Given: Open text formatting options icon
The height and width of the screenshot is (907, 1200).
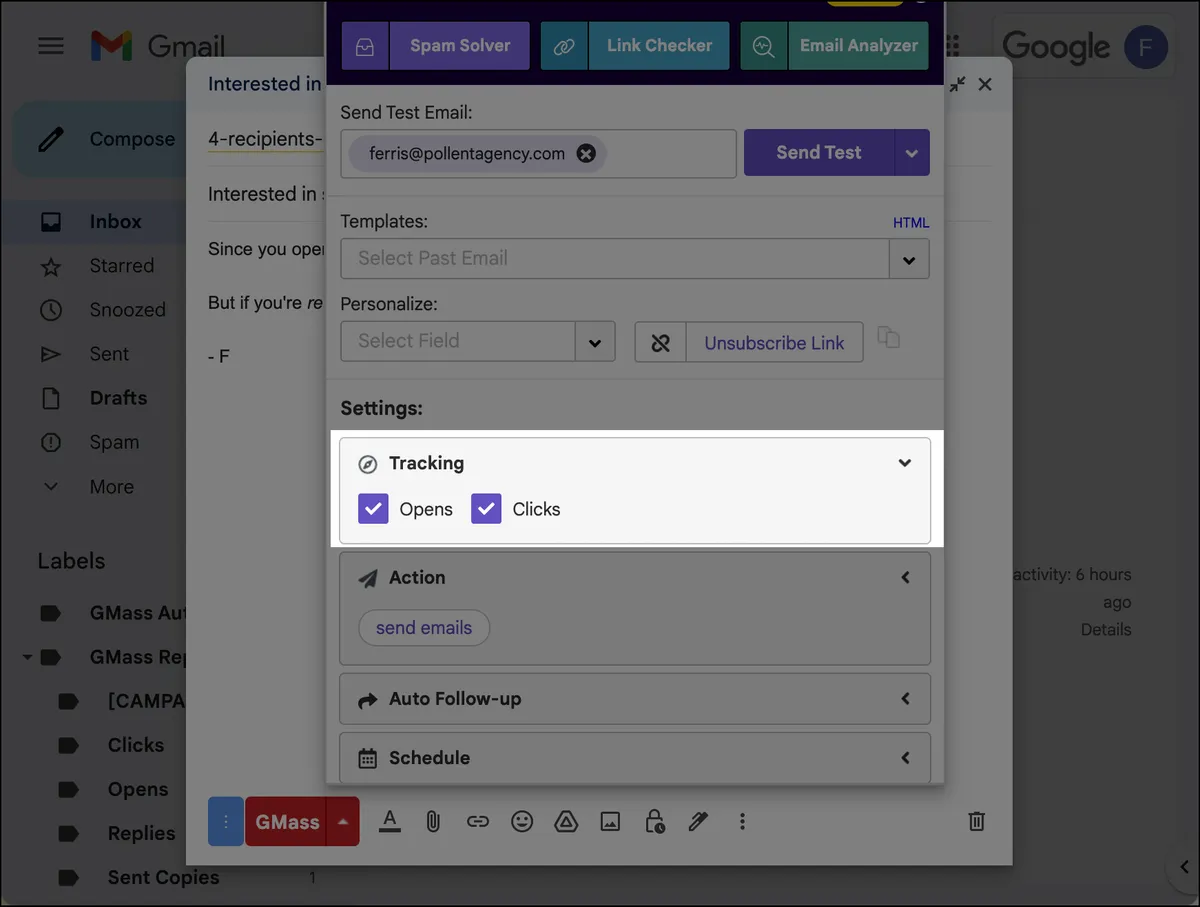Looking at the screenshot, I should tap(390, 822).
